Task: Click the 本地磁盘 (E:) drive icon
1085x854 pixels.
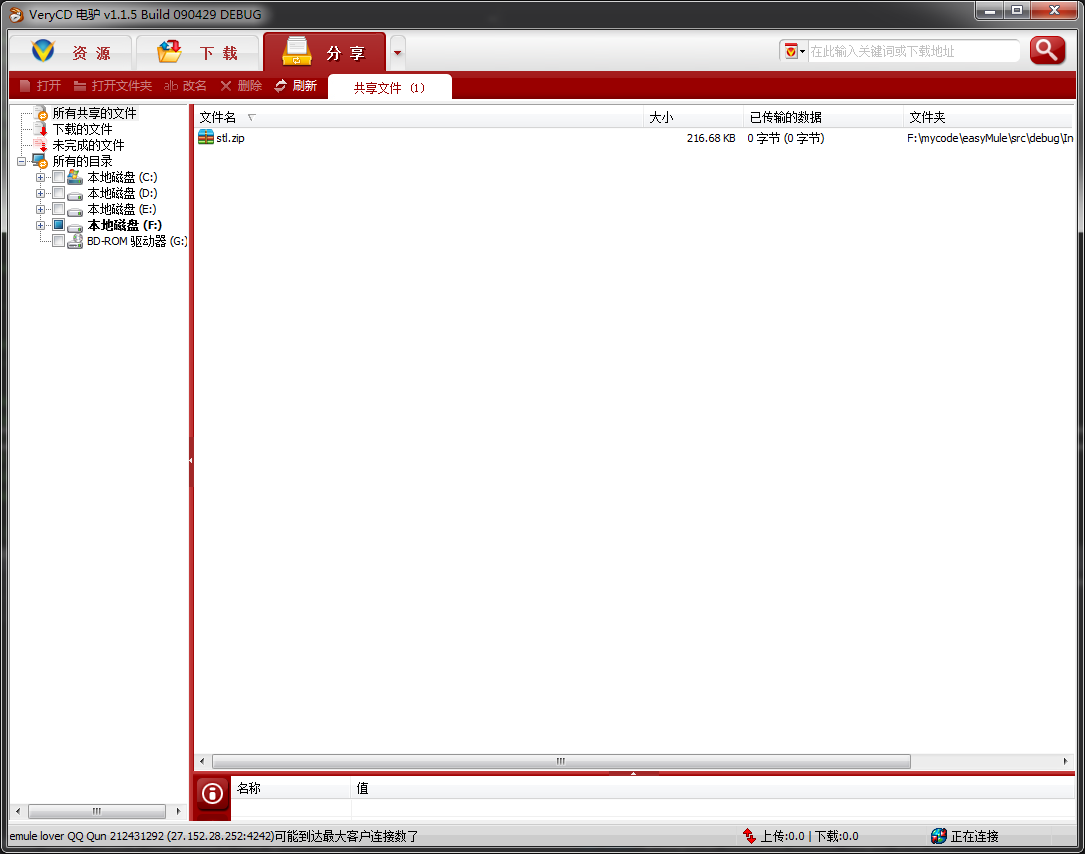Action: (75, 210)
